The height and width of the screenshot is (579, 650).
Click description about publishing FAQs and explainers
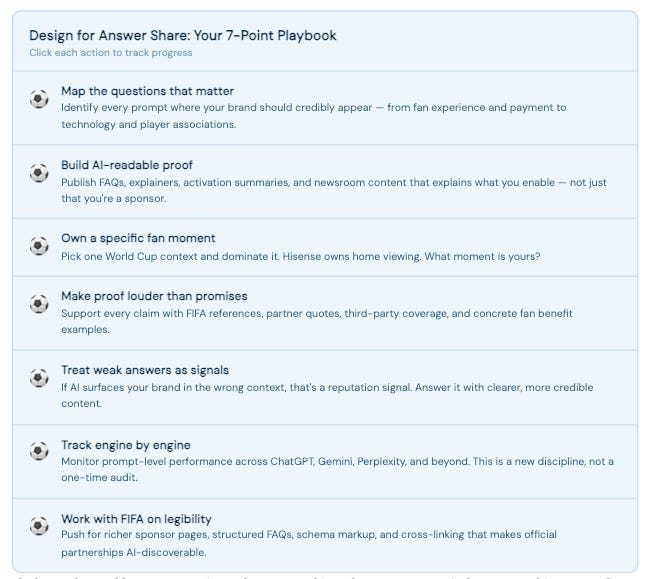pos(334,190)
